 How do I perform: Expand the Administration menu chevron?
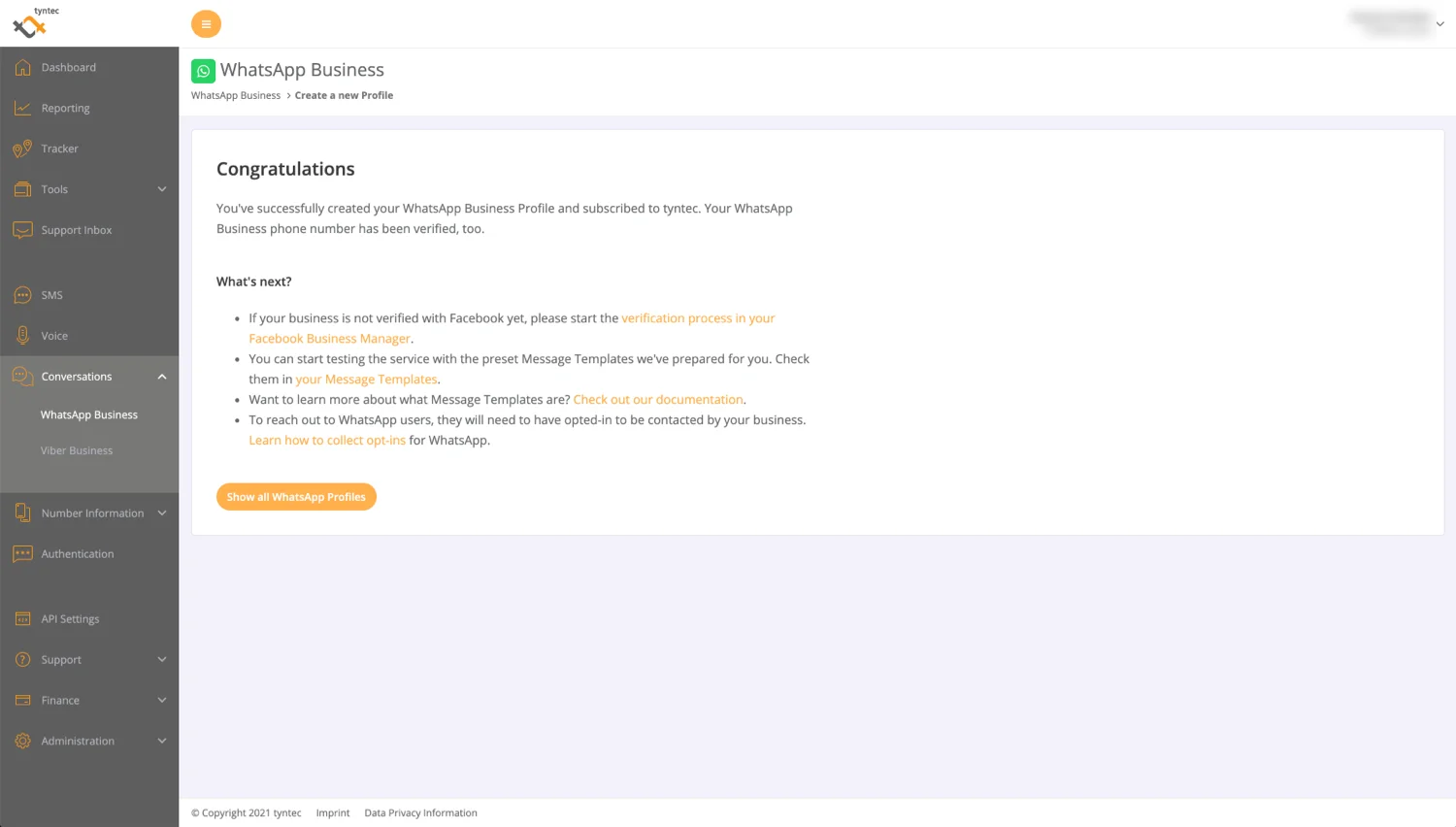pyautogui.click(x=162, y=742)
